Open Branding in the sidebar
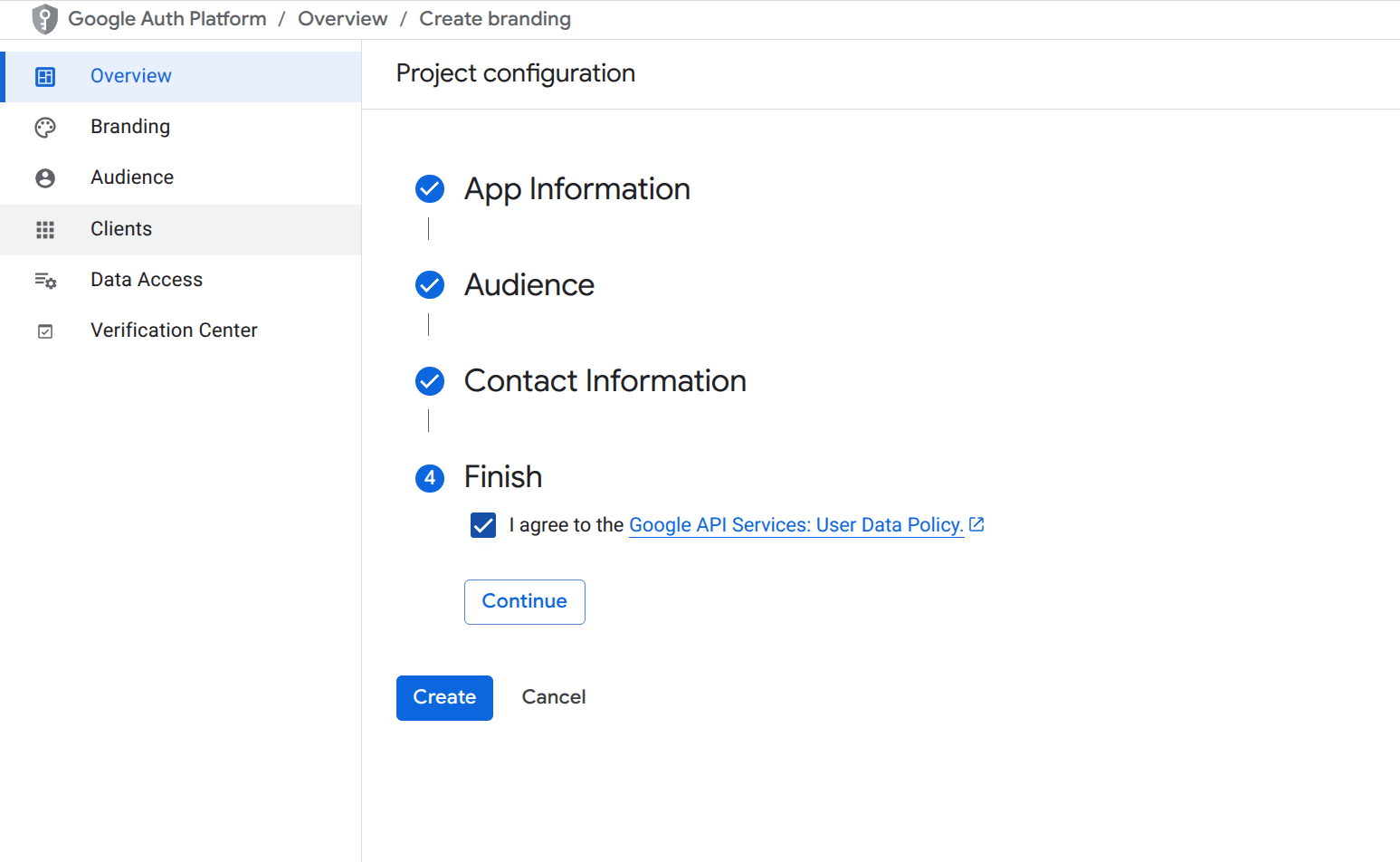The height and width of the screenshot is (862, 1400). click(181, 128)
